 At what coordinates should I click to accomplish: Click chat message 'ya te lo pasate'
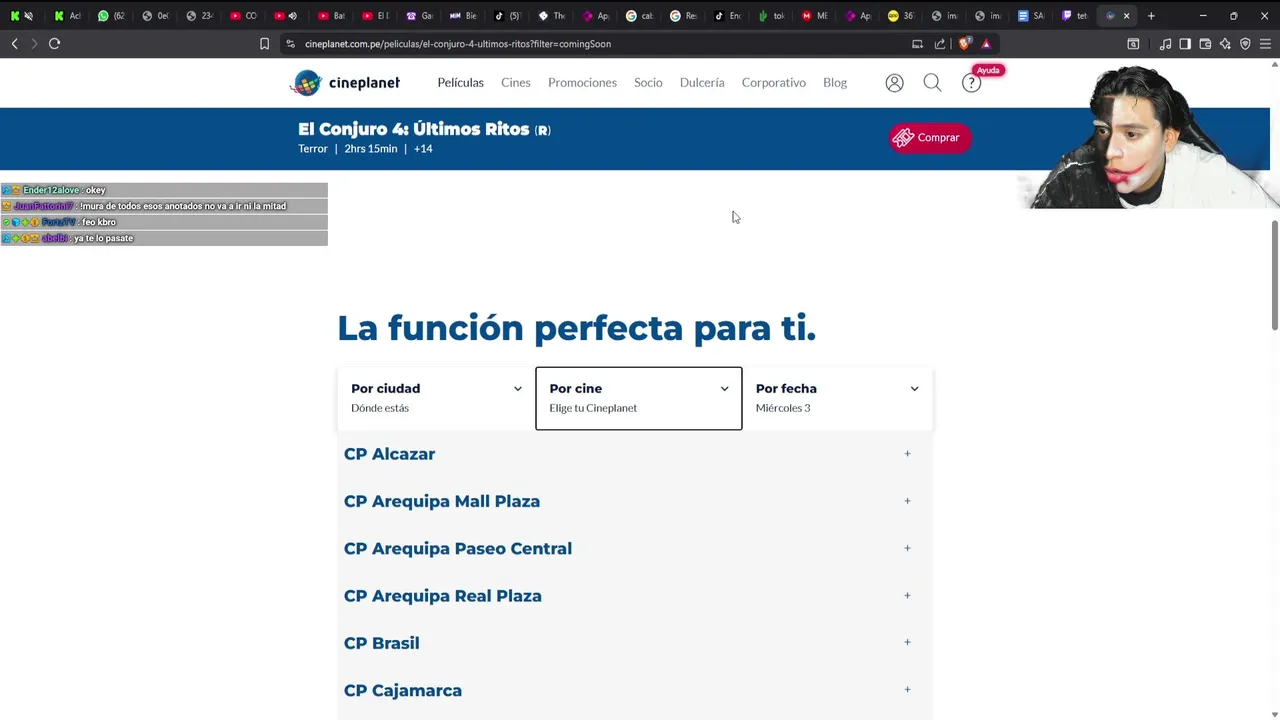[164, 238]
